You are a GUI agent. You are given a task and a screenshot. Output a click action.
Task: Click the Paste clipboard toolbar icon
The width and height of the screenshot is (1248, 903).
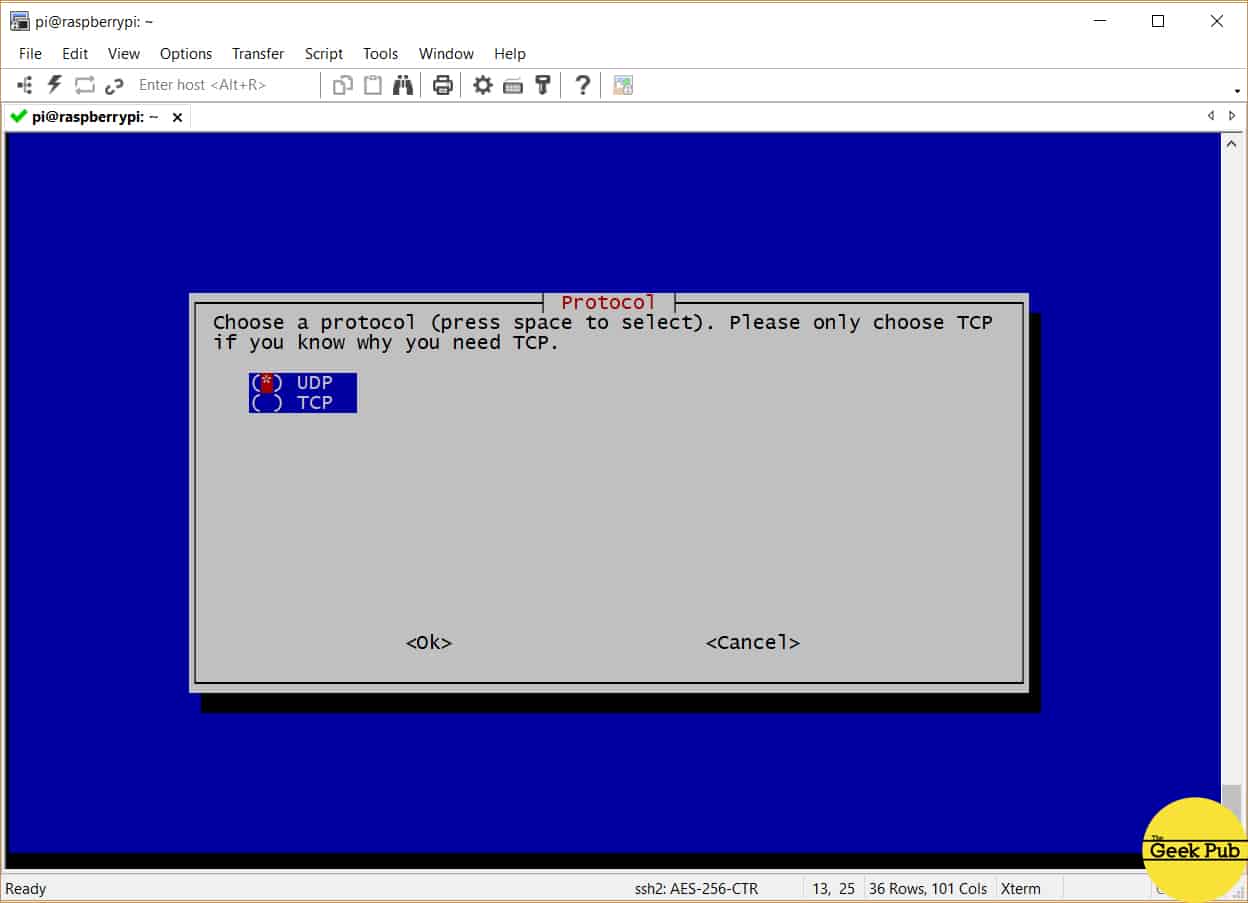(x=373, y=85)
